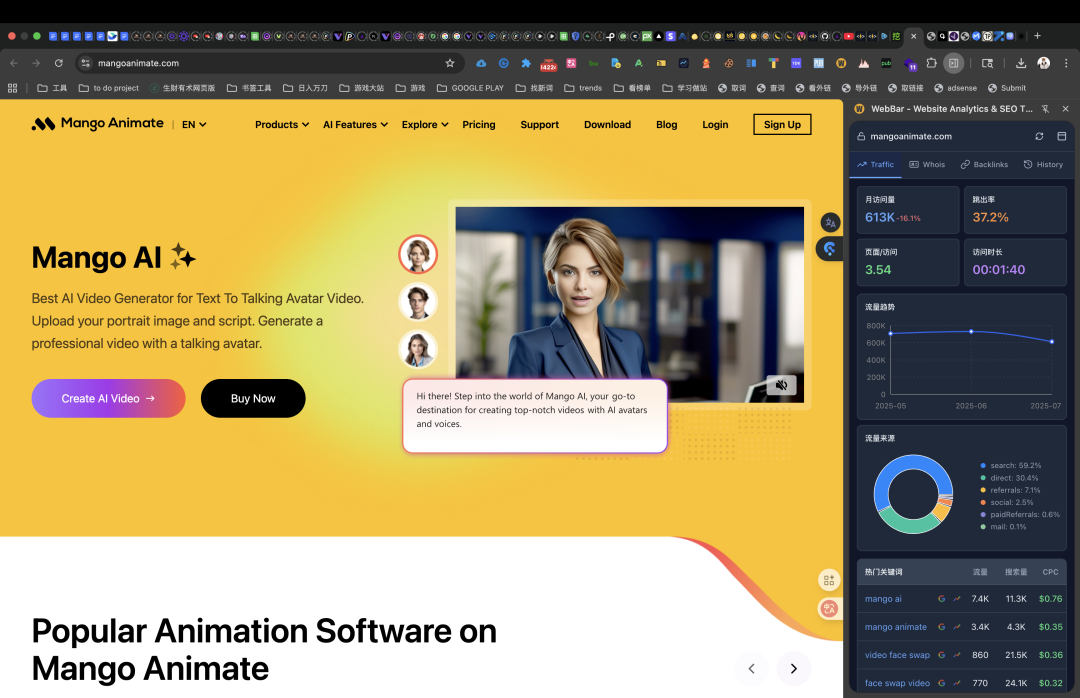
Task: Open the Chrome three-dot menu
Action: [1066, 63]
